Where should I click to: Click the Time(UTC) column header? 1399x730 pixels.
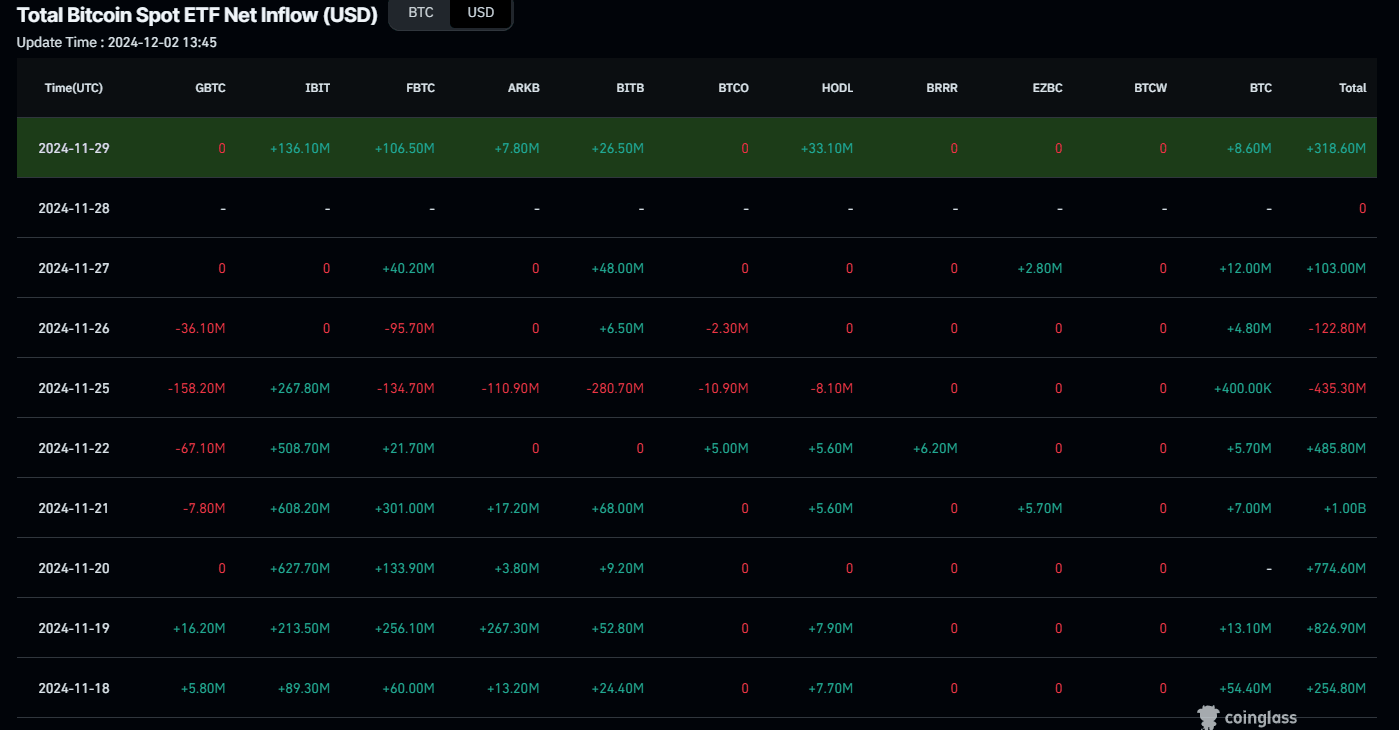[x=74, y=88]
